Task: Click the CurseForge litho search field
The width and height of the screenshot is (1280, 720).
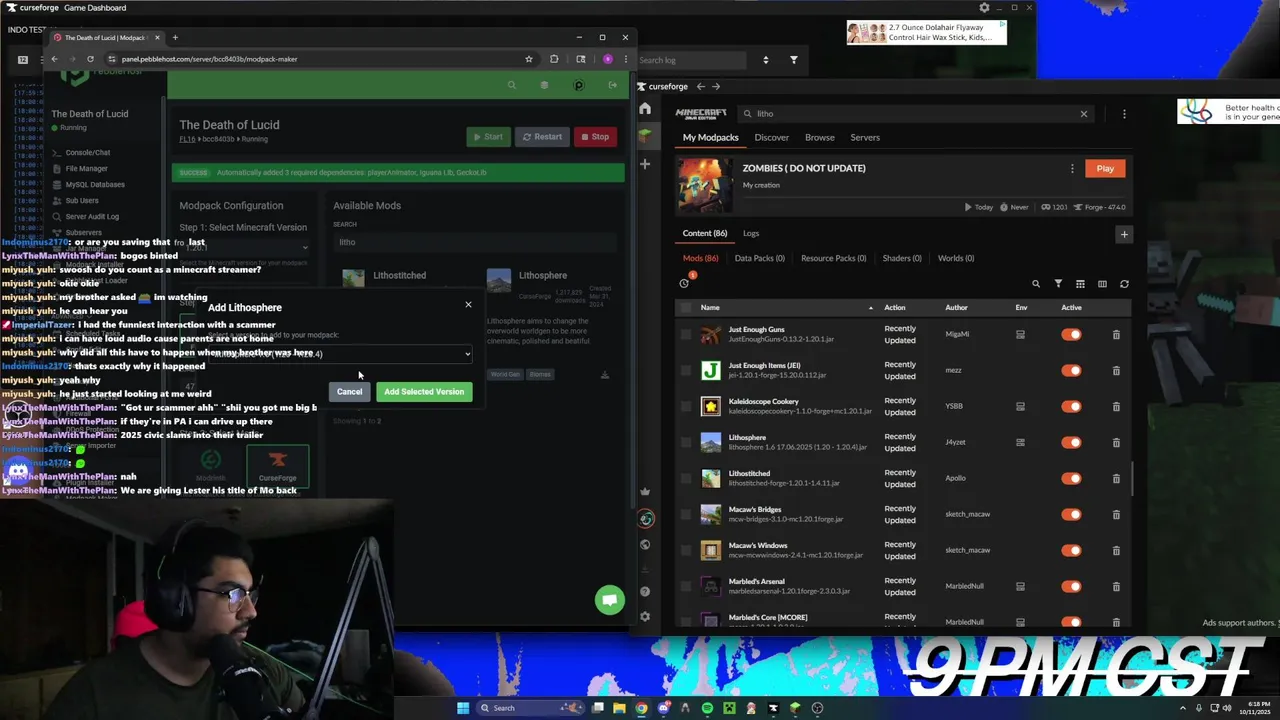Action: coord(915,114)
